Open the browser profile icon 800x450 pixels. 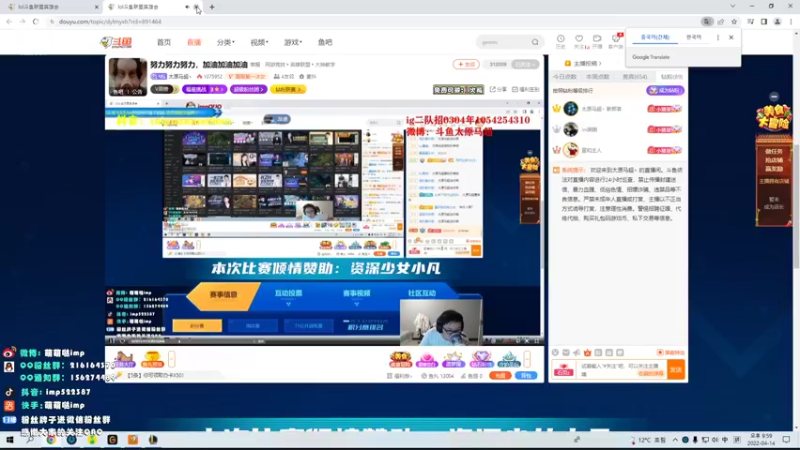coord(777,22)
